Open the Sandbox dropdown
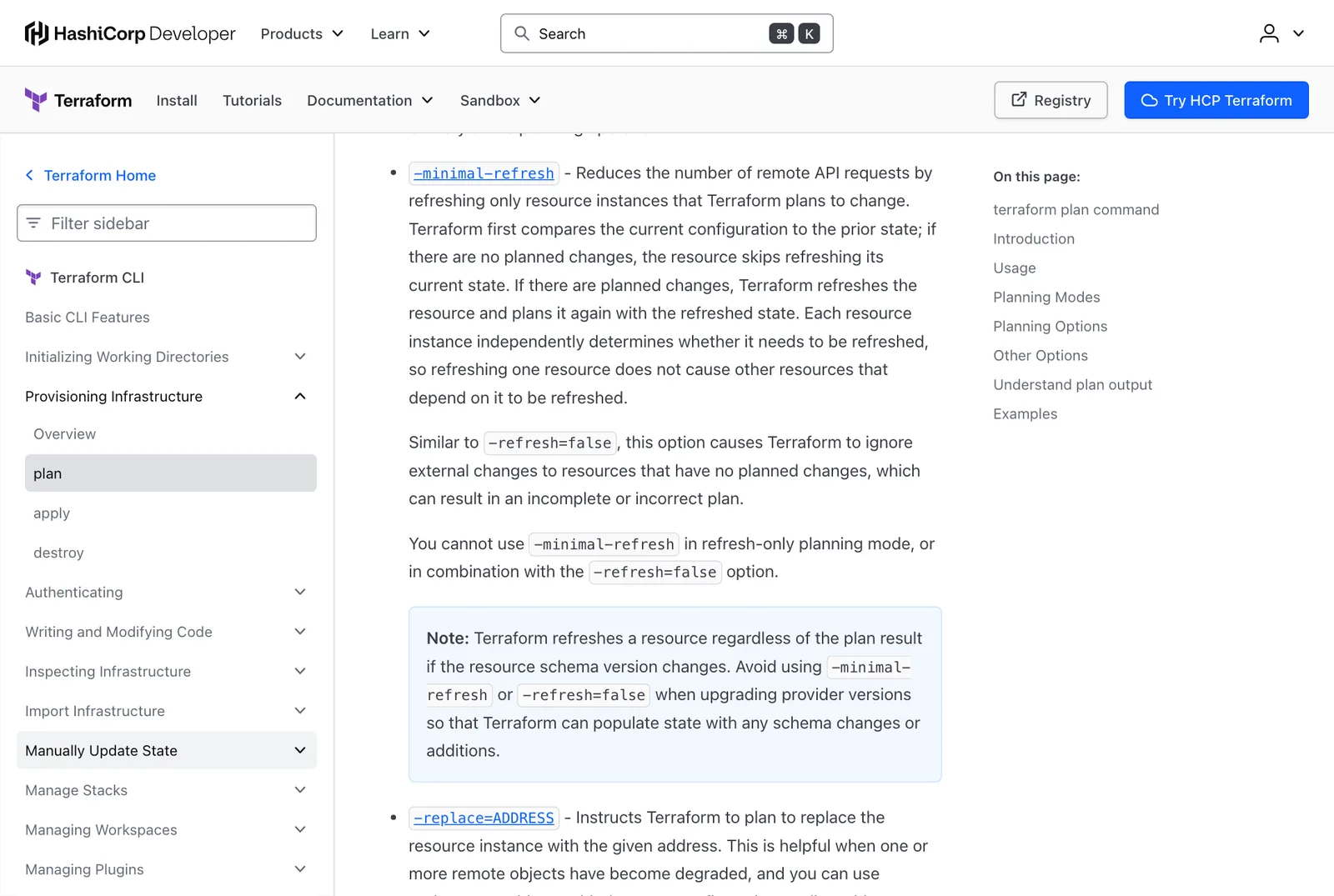Image resolution: width=1334 pixels, height=896 pixels. [500, 100]
